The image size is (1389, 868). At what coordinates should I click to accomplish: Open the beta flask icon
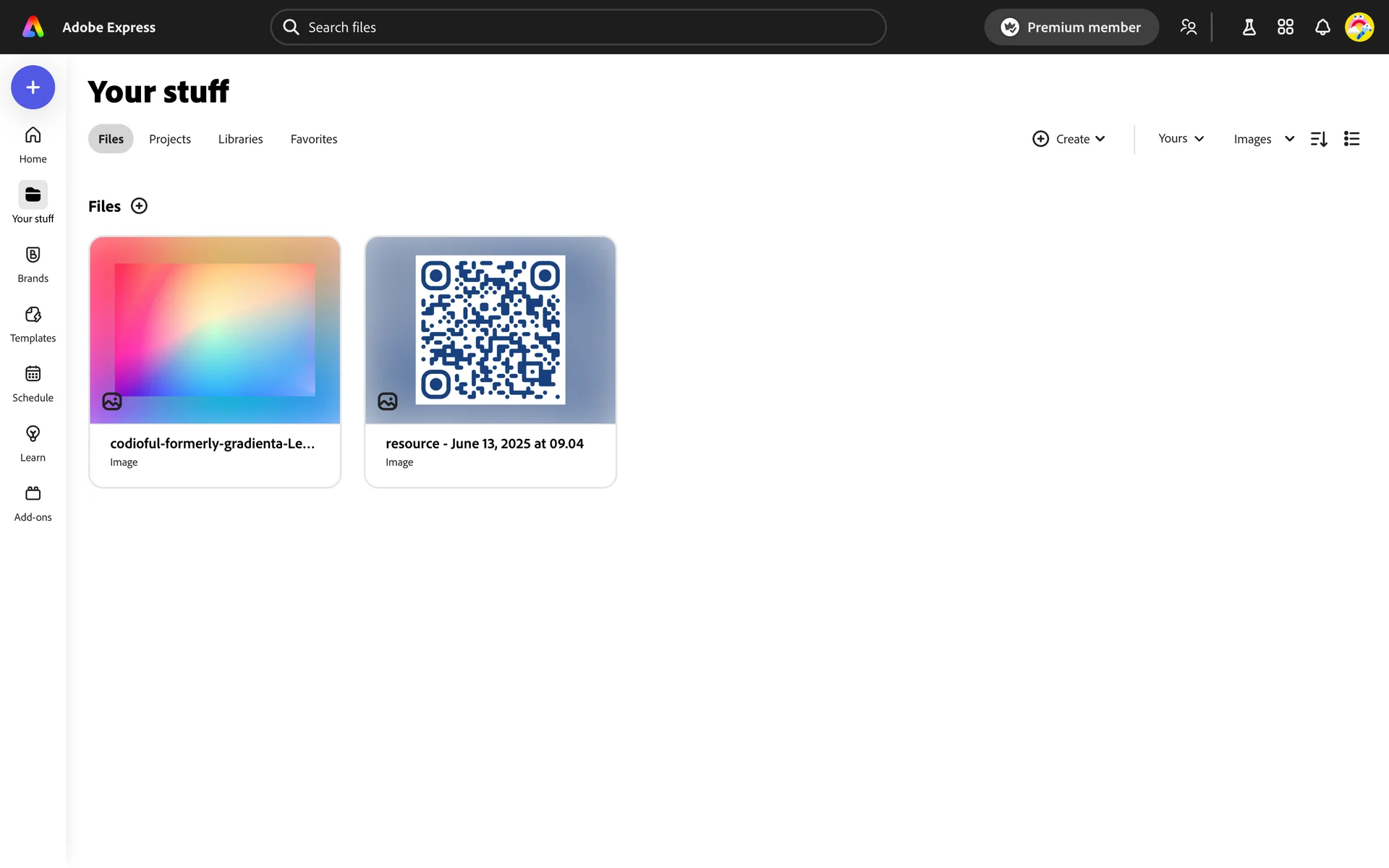coord(1249,27)
